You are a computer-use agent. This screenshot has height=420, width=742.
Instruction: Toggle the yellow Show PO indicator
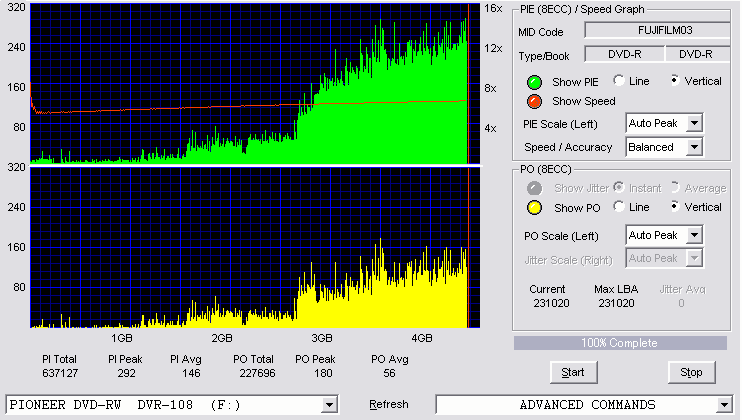[534, 208]
